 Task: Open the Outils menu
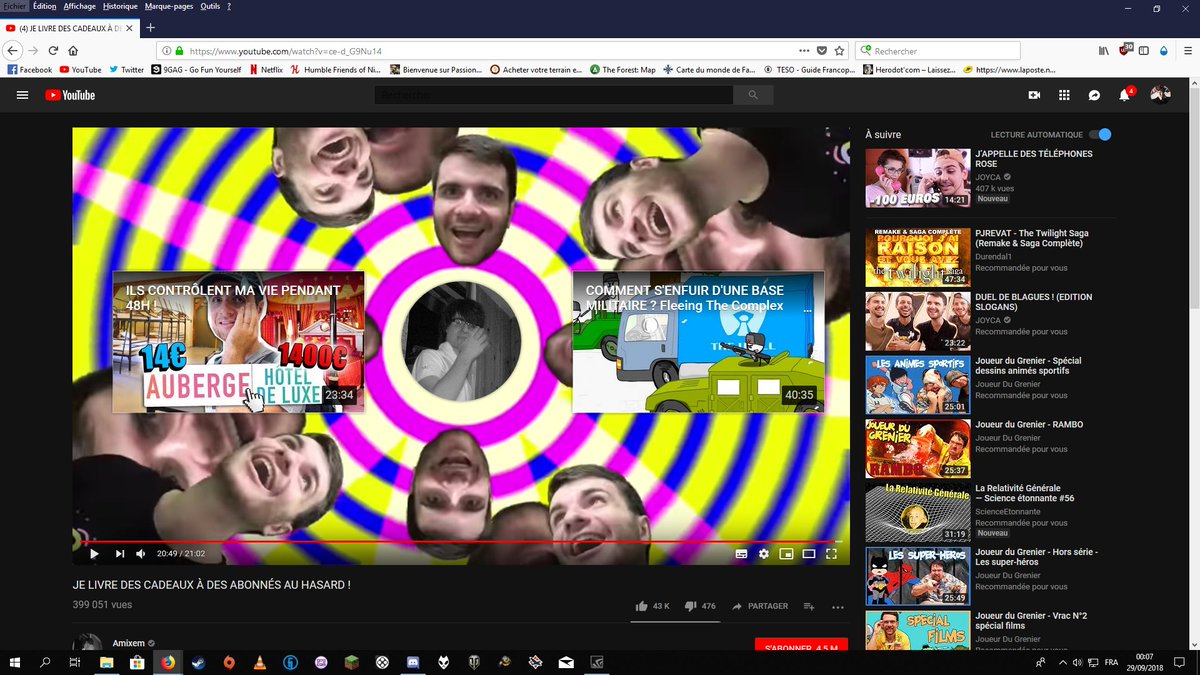click(210, 6)
